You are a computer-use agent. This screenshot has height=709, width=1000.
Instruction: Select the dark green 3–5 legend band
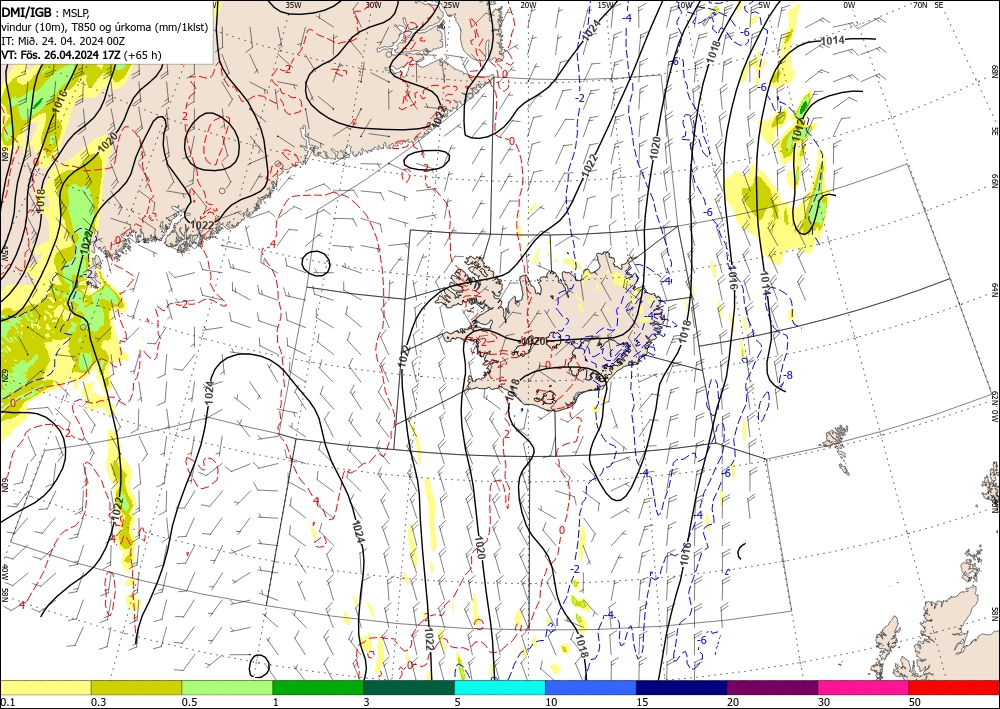coord(409,687)
